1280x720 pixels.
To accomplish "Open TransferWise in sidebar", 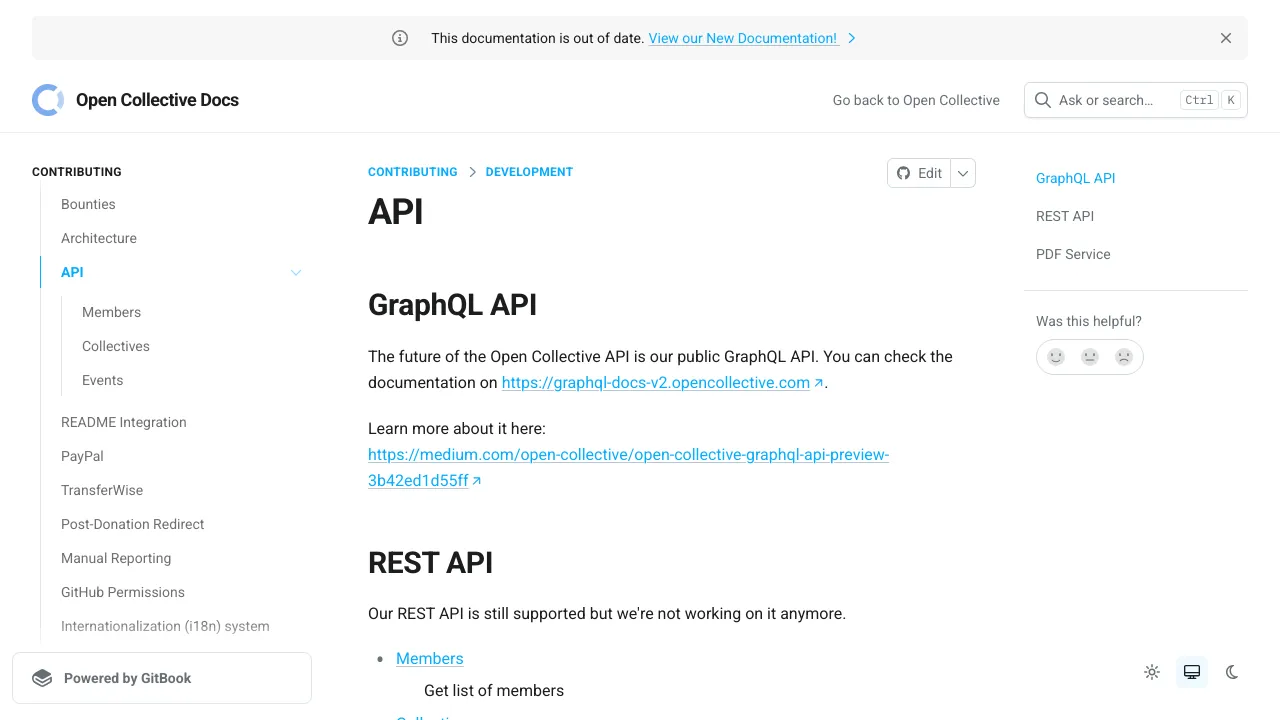I will [102, 490].
